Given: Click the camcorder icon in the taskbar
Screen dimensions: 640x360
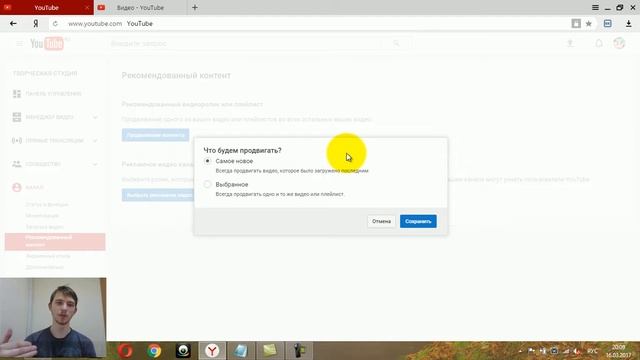Looking at the screenshot, I should pyautogui.click(x=299, y=351).
